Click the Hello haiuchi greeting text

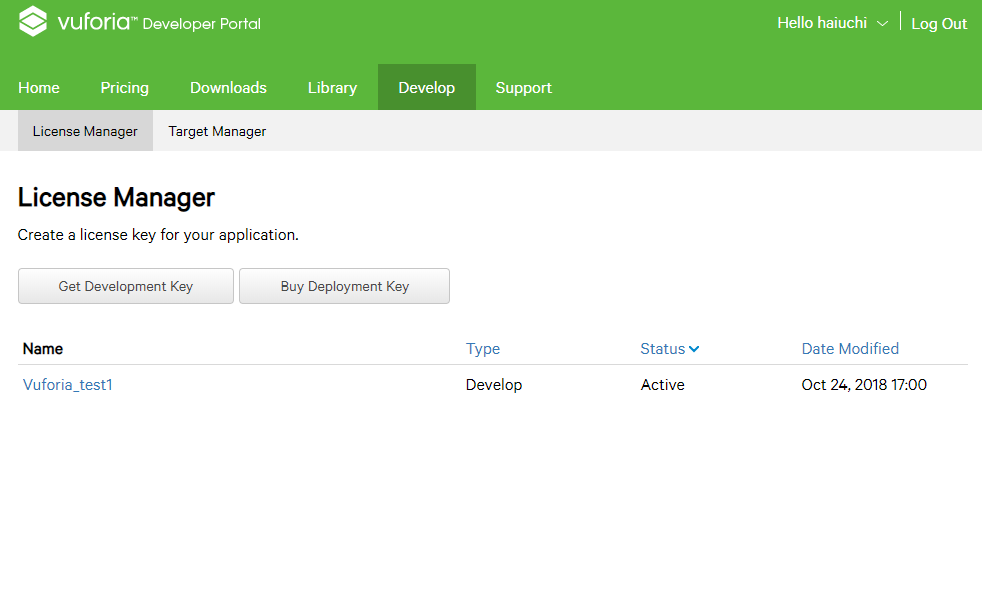coord(822,23)
